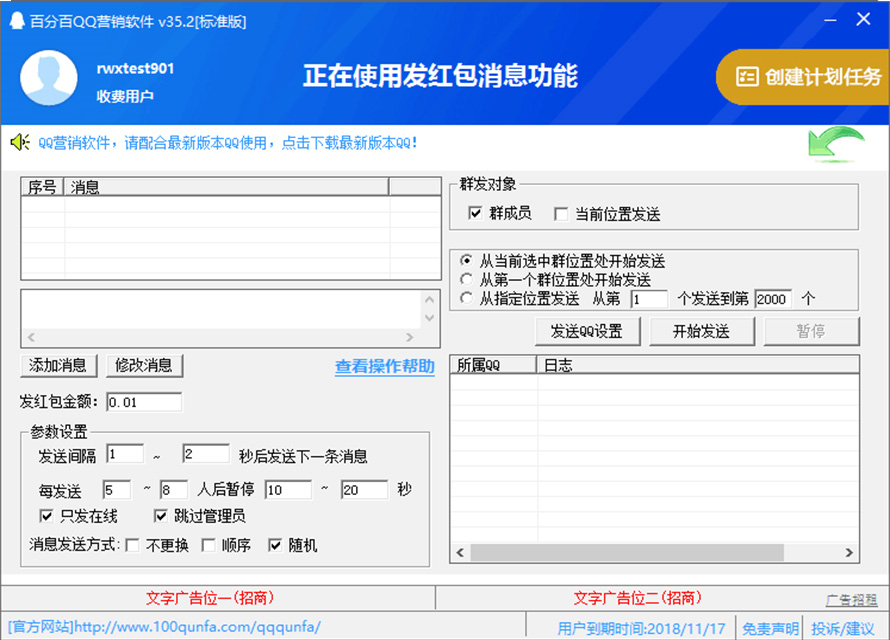890x640 pixels.
Task: Click 添加消息 button
Action: [x=58, y=366]
